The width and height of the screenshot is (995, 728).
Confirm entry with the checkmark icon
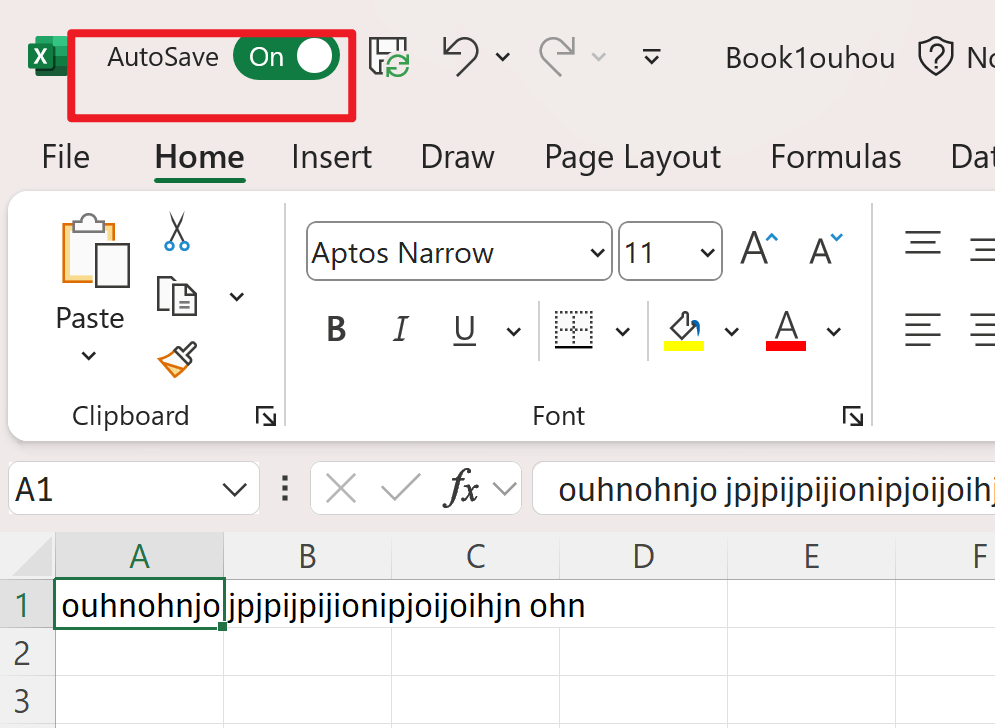point(400,489)
